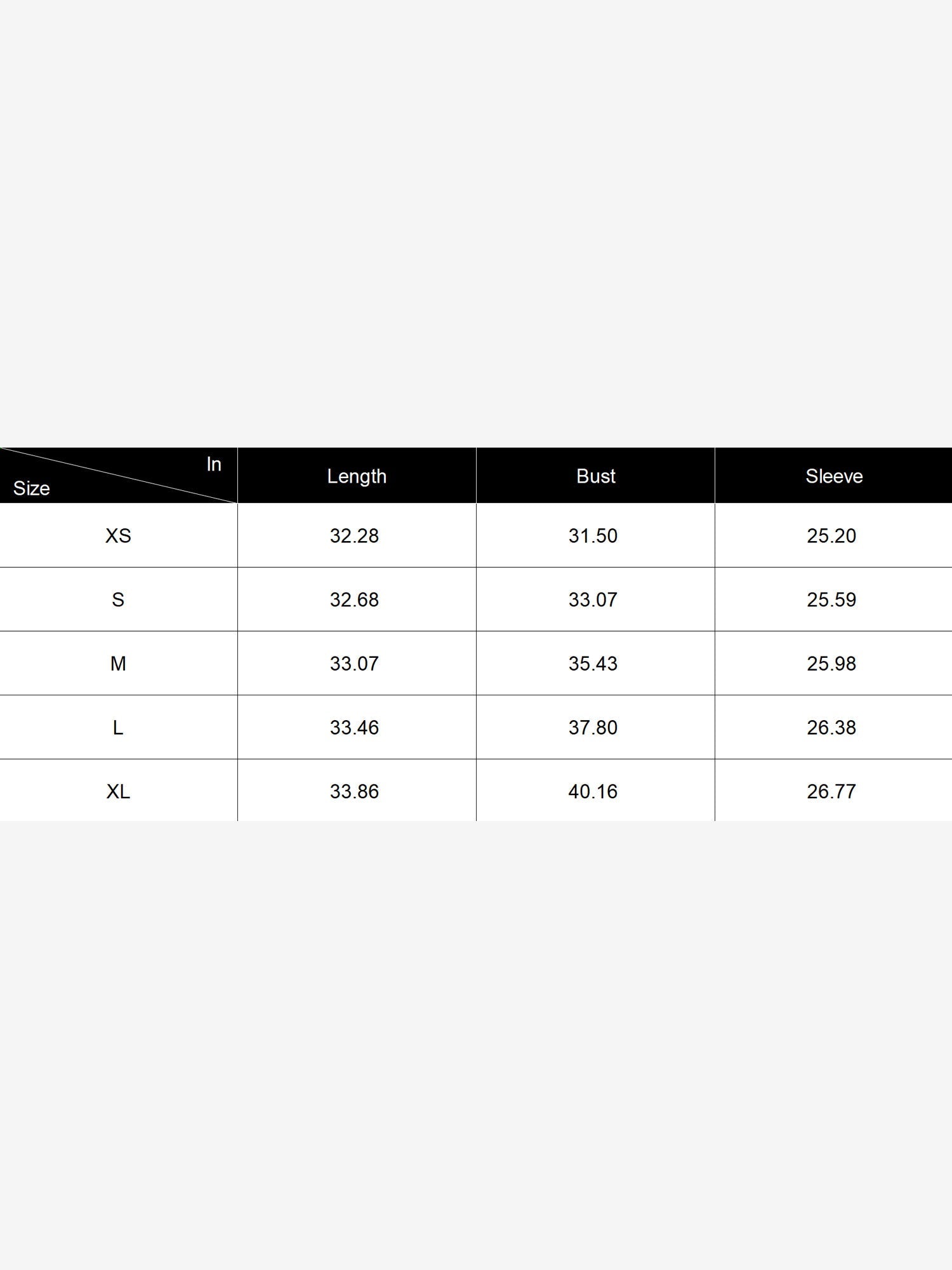Image resolution: width=952 pixels, height=1270 pixels.
Task: Select the XL size row label
Action: tap(118, 792)
